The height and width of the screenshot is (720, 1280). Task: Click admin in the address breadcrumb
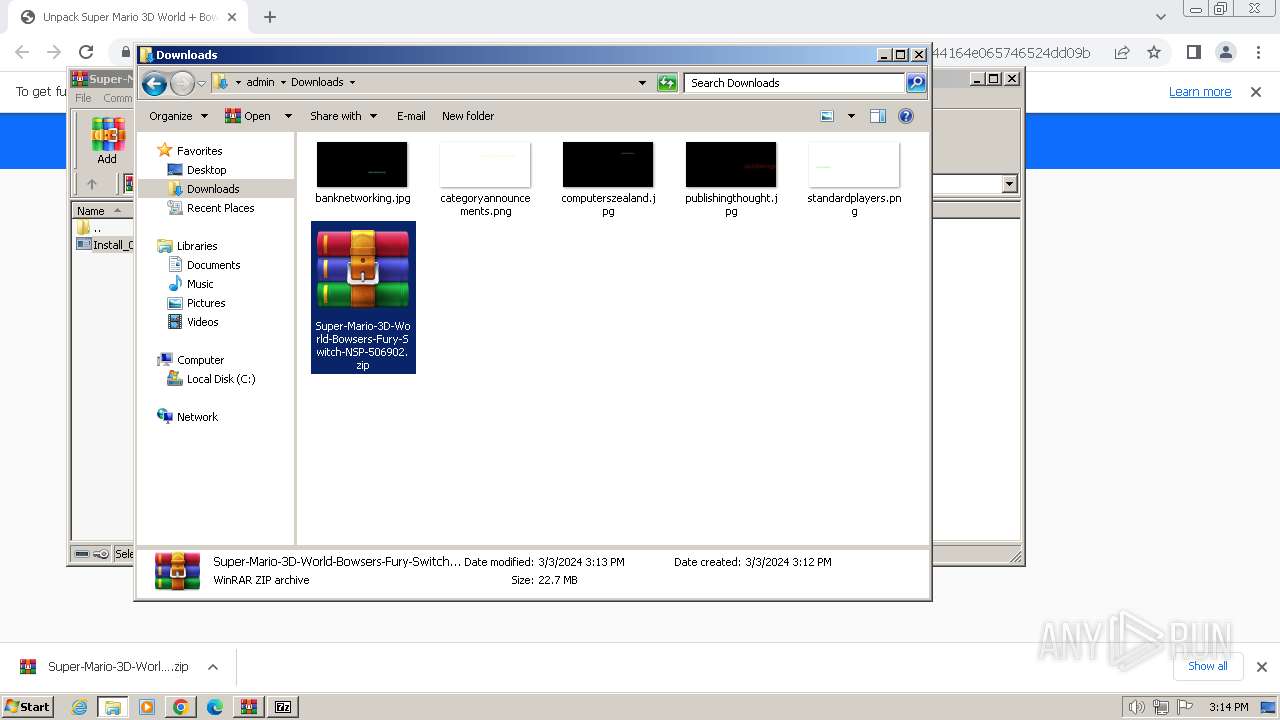260,83
